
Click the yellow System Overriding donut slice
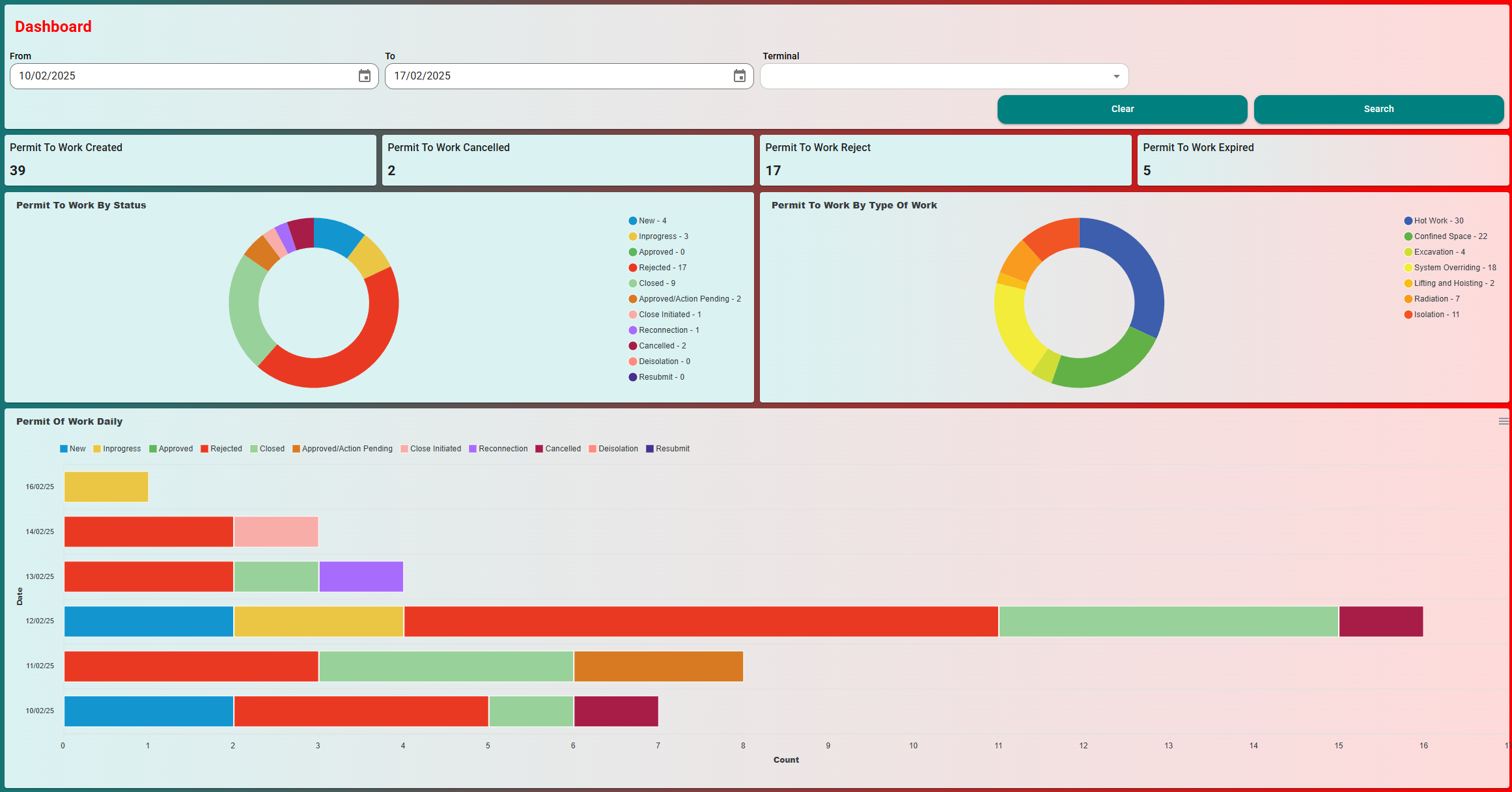coord(1013,328)
